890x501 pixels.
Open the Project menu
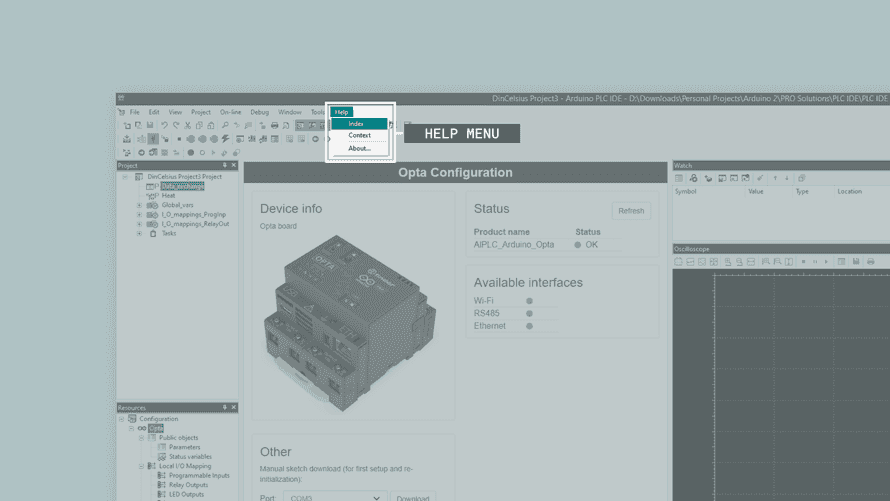click(200, 112)
